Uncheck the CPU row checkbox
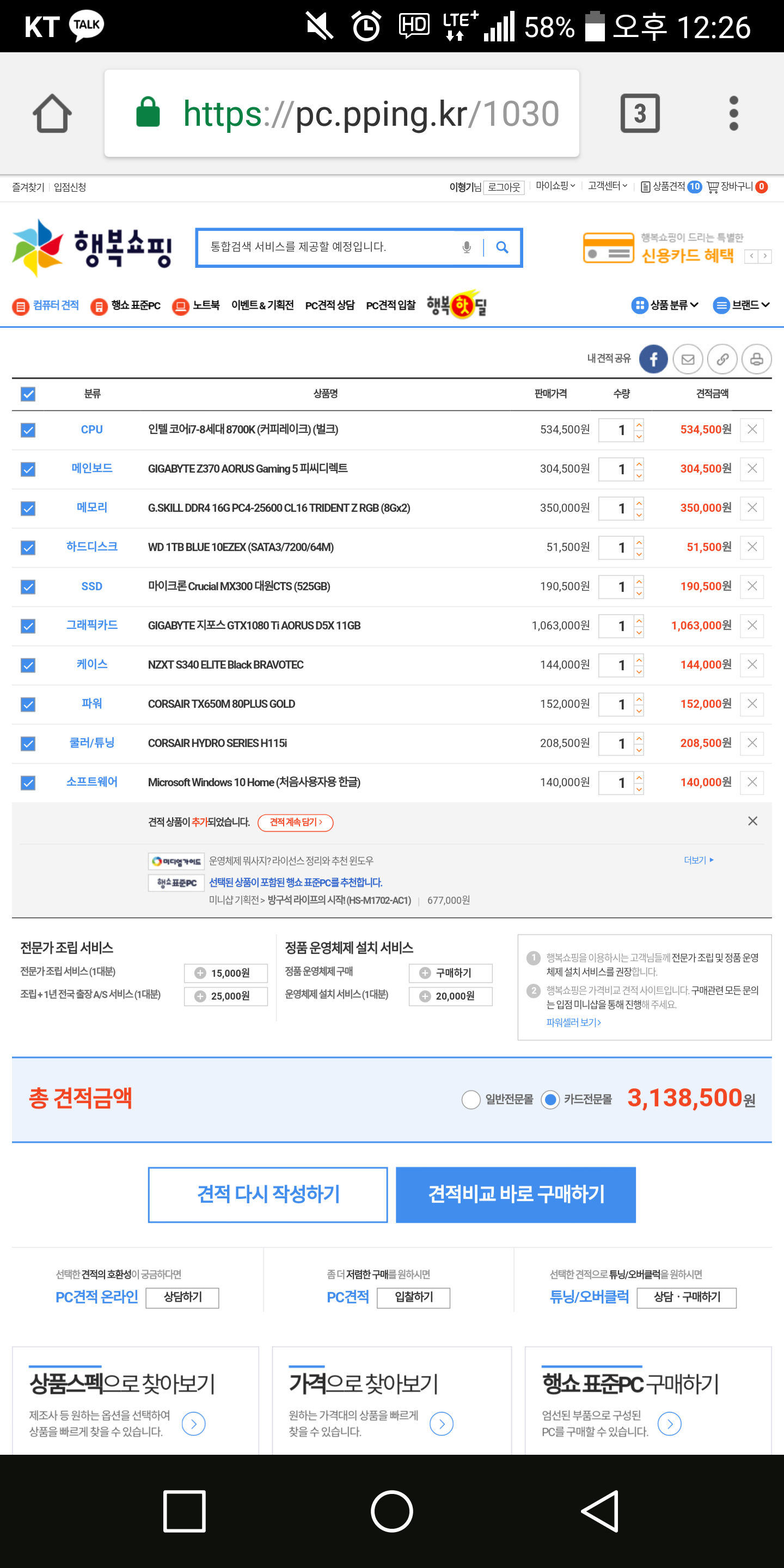 tap(28, 430)
